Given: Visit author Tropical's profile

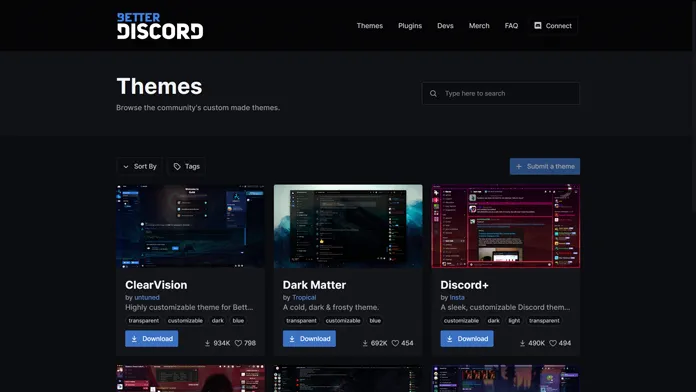Looking at the screenshot, I should tap(304, 297).
